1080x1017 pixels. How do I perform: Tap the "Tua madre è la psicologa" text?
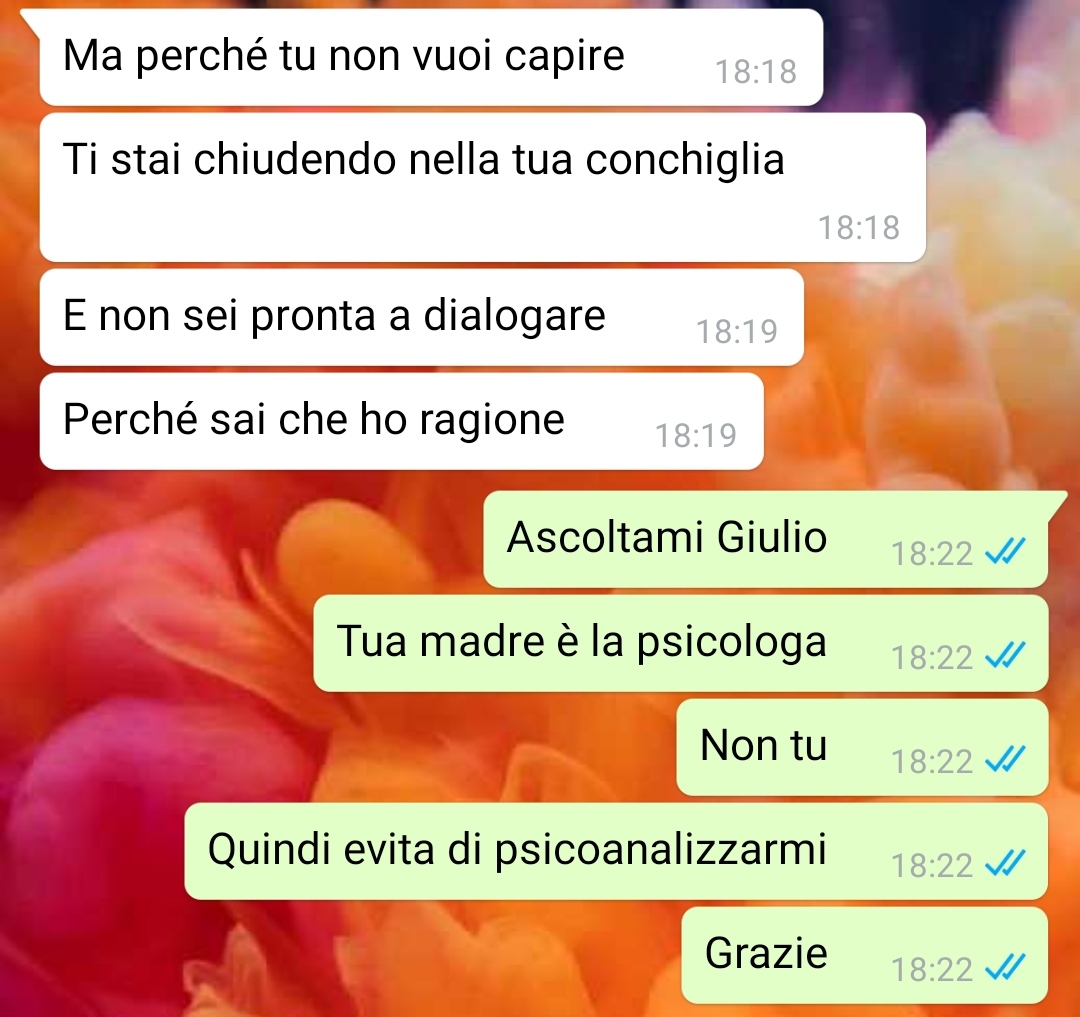581,642
